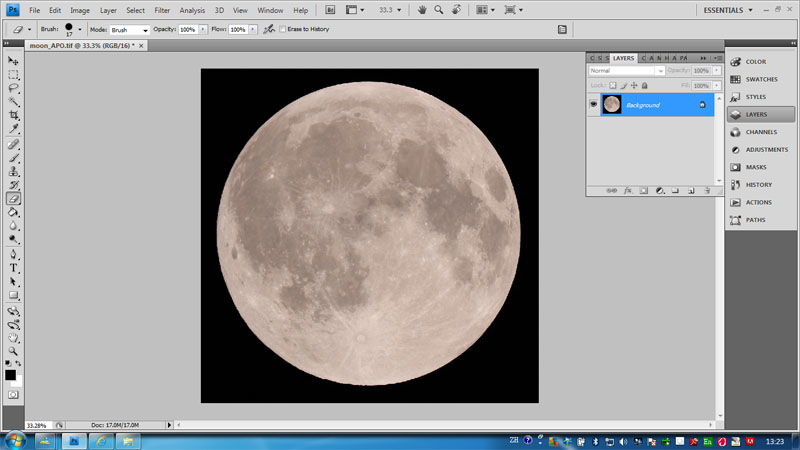Open the Brush preset picker dropdown
Screen dimensions: 800x450
(80, 30)
